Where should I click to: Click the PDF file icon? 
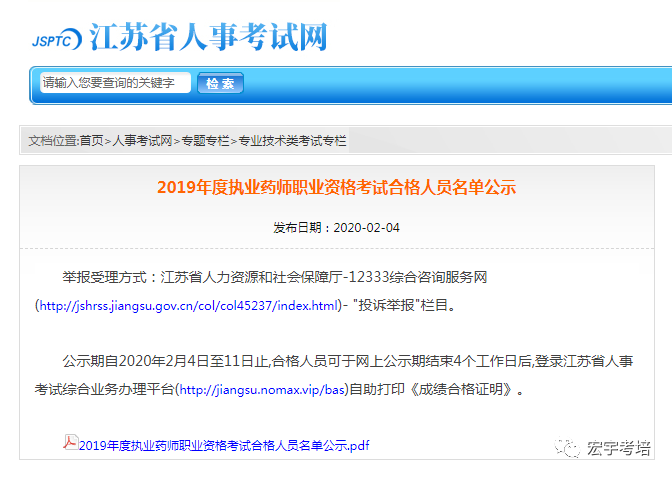71,442
